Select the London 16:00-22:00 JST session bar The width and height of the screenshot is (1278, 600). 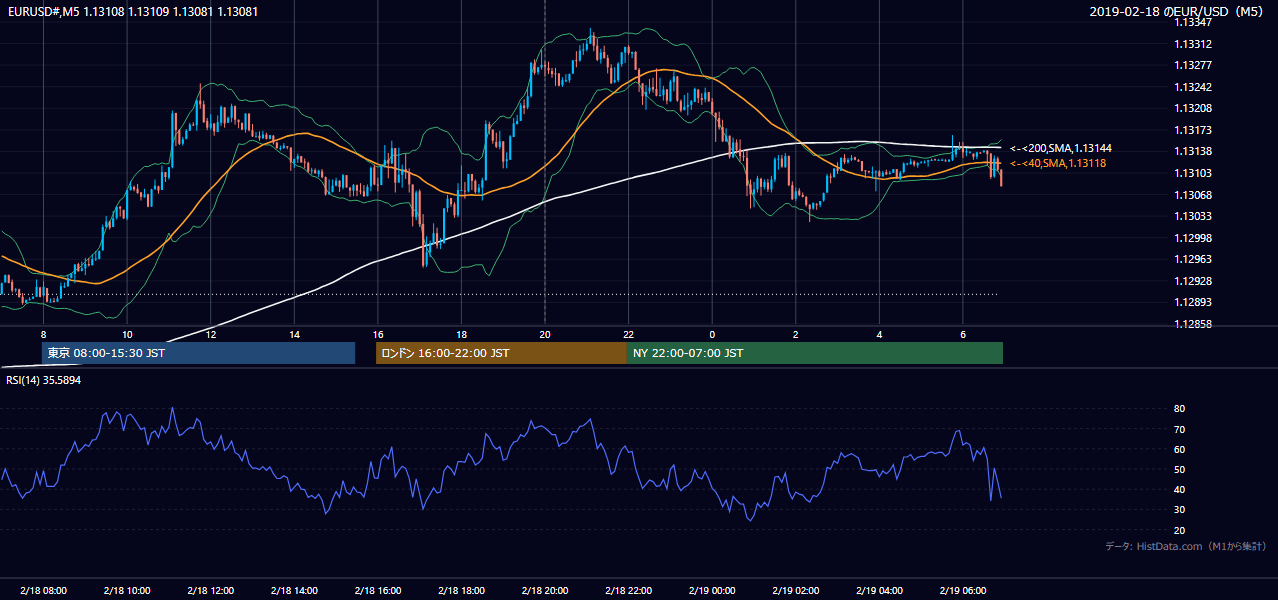point(501,353)
